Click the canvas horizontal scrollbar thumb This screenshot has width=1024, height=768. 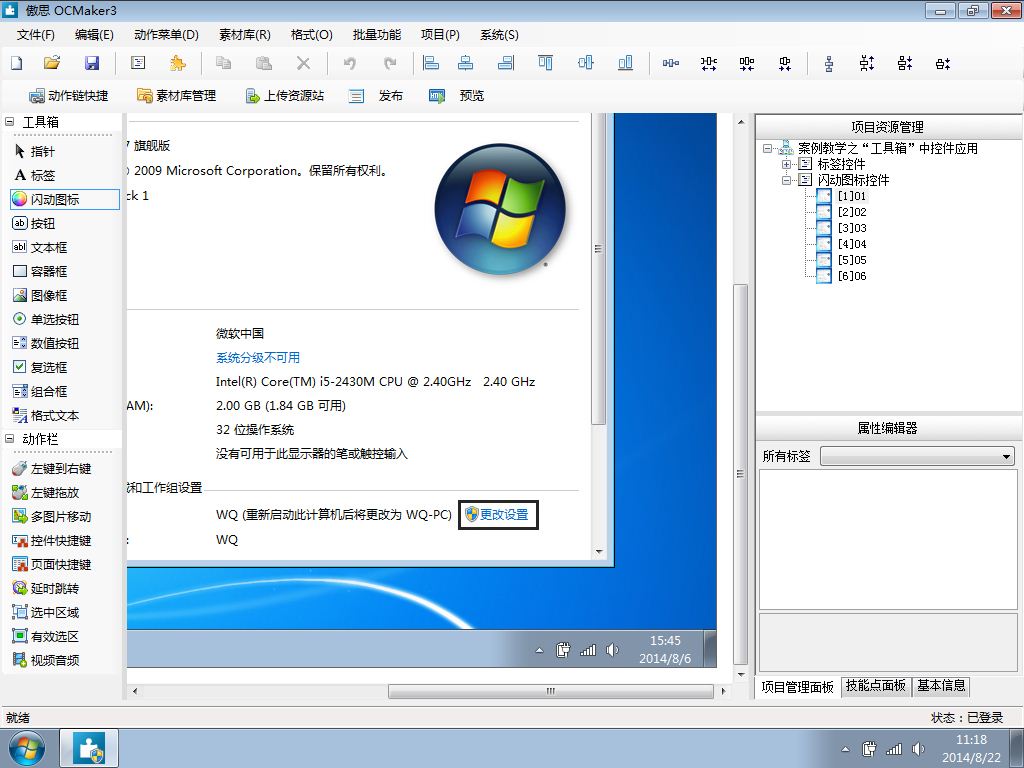551,691
